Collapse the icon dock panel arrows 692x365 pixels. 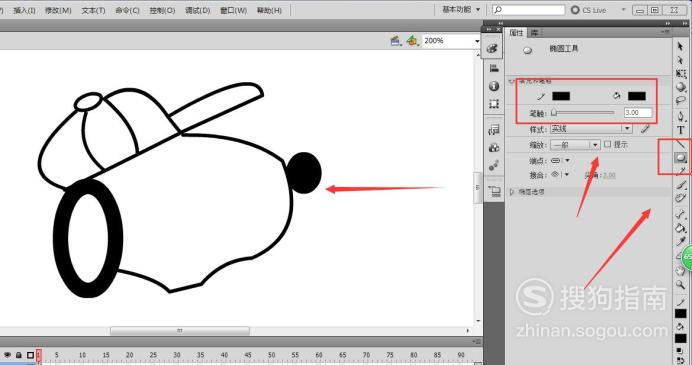click(501, 23)
